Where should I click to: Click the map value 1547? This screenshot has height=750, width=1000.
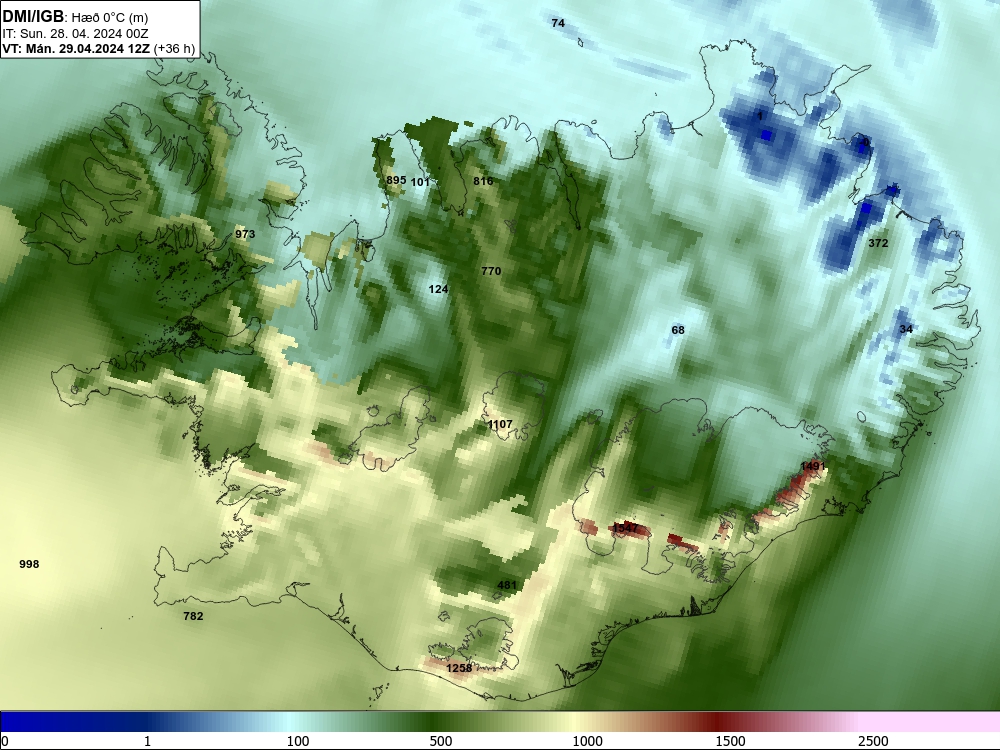point(625,528)
